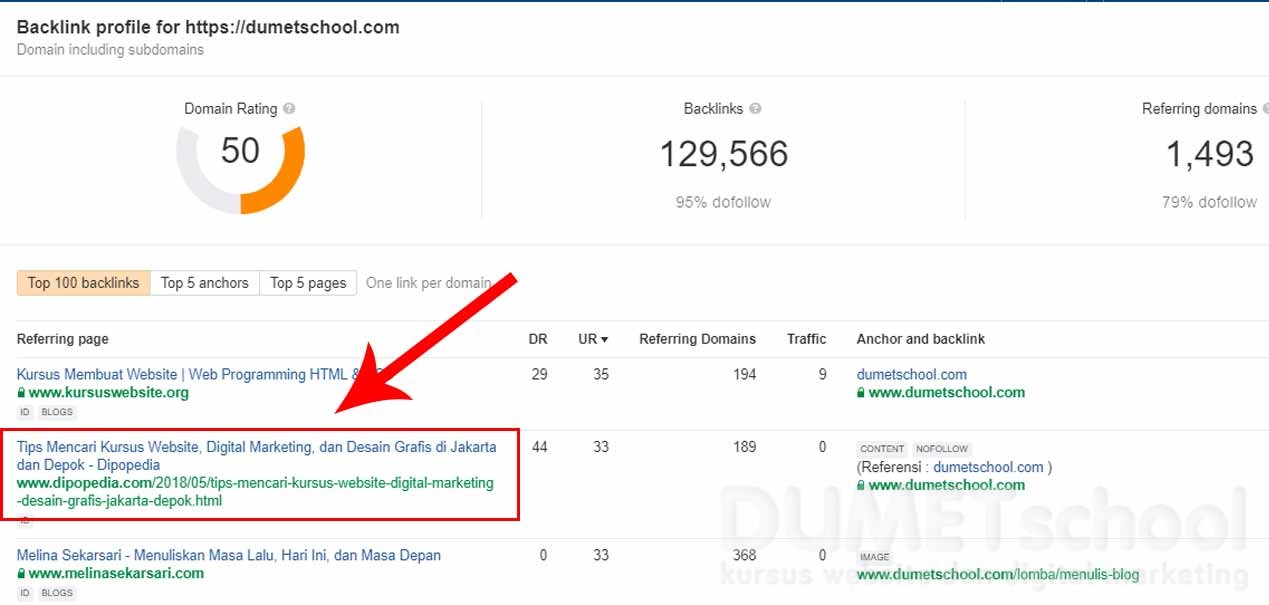The width and height of the screenshot is (1269, 605).
Task: Click the IMAGE tag in Melina Sekarsari row
Action: tap(875, 557)
